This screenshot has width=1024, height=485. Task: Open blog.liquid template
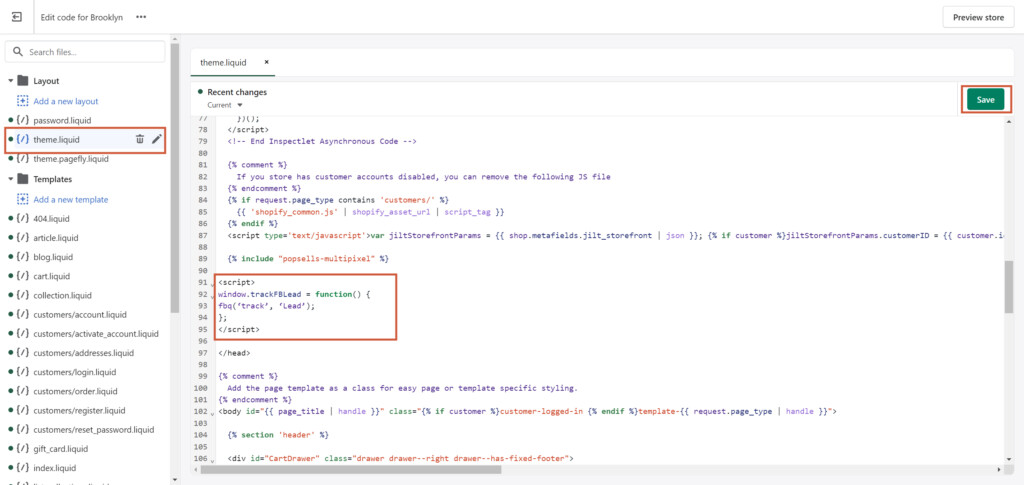pos(53,257)
